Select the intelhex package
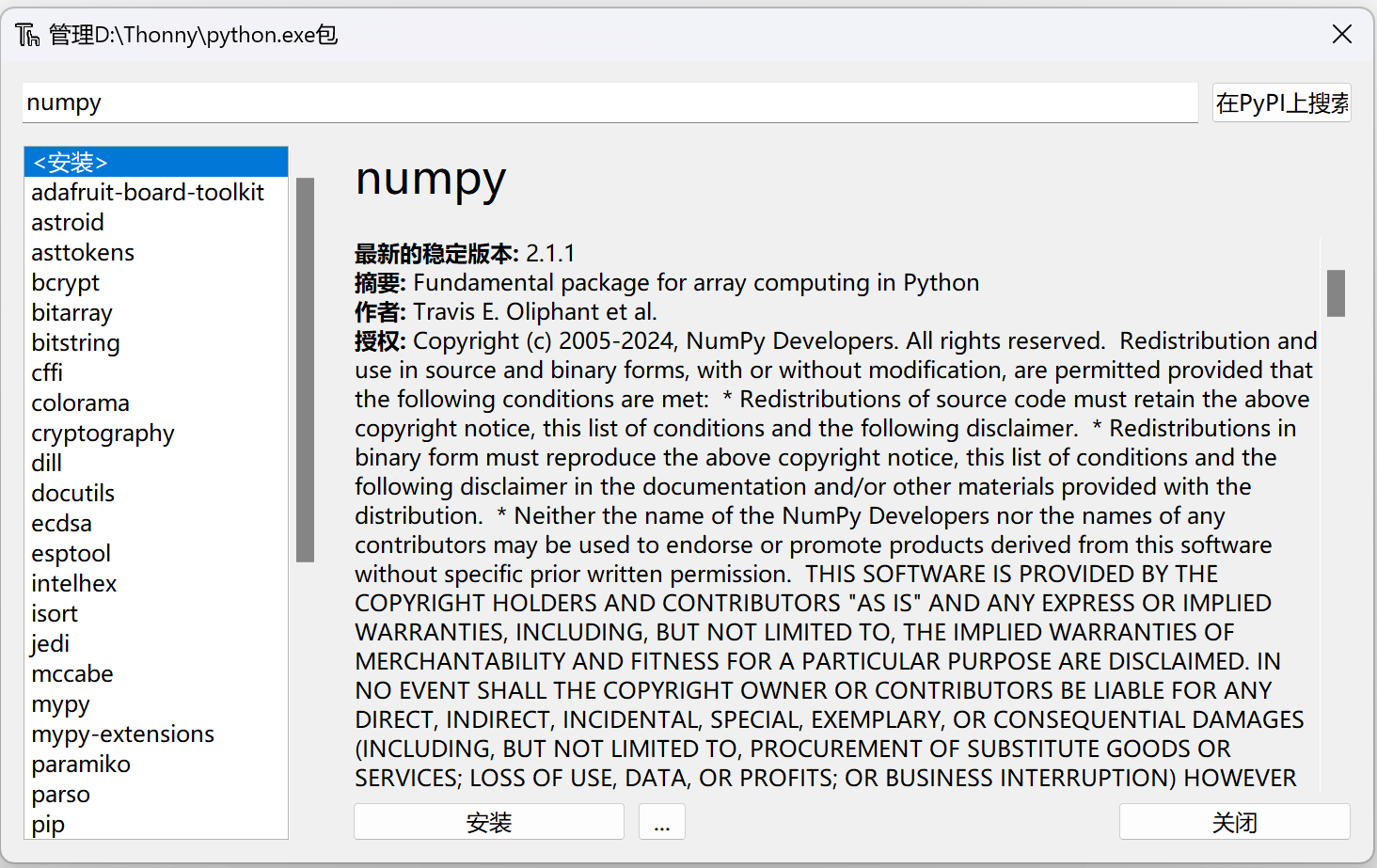The image size is (1377, 868). point(73,583)
